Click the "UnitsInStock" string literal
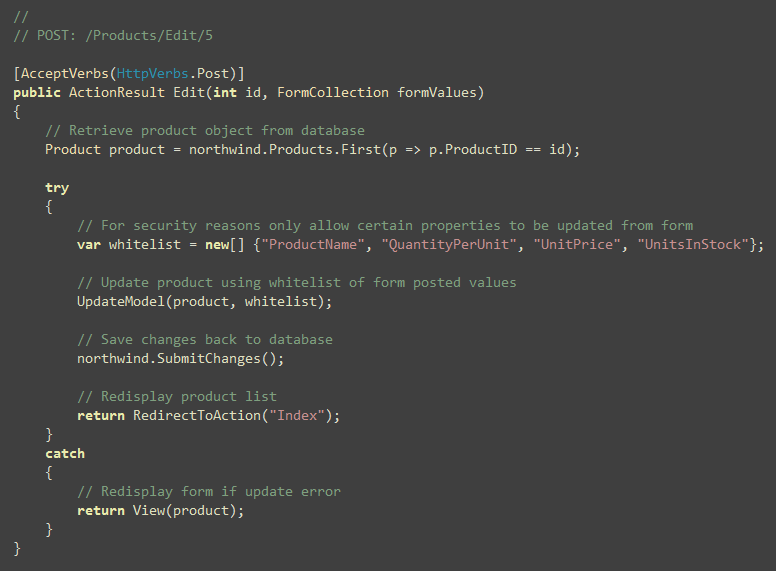The height and width of the screenshot is (571, 776). (693, 244)
